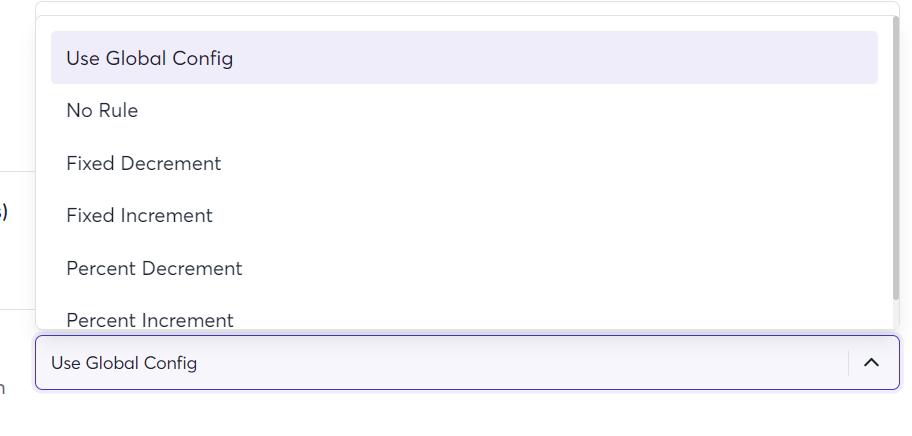This screenshot has width=912, height=436.
Task: Select the highlighted Use Global Config option
Action: pyautogui.click(x=464, y=58)
